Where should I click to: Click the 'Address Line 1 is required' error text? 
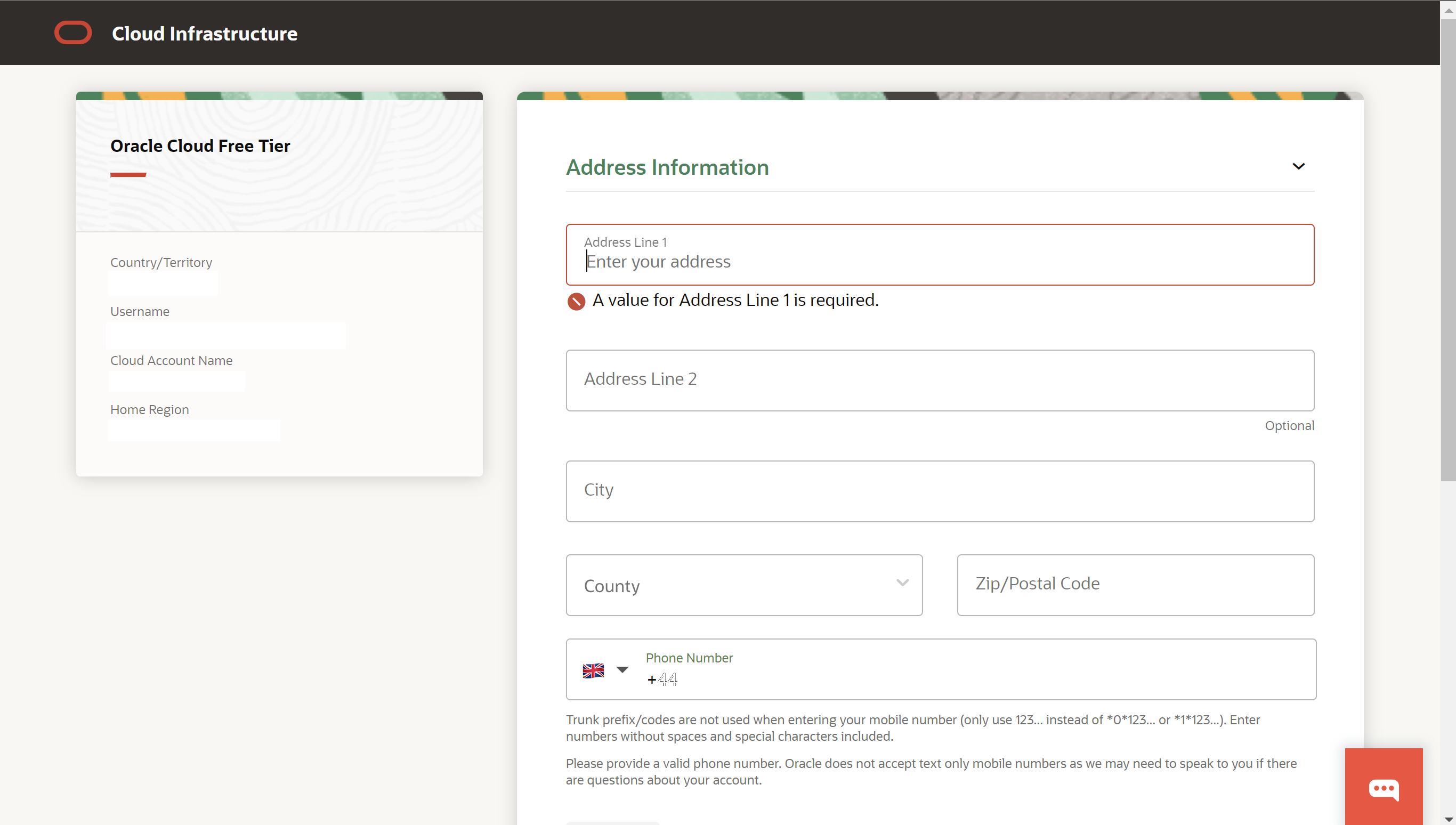pyautogui.click(x=735, y=300)
